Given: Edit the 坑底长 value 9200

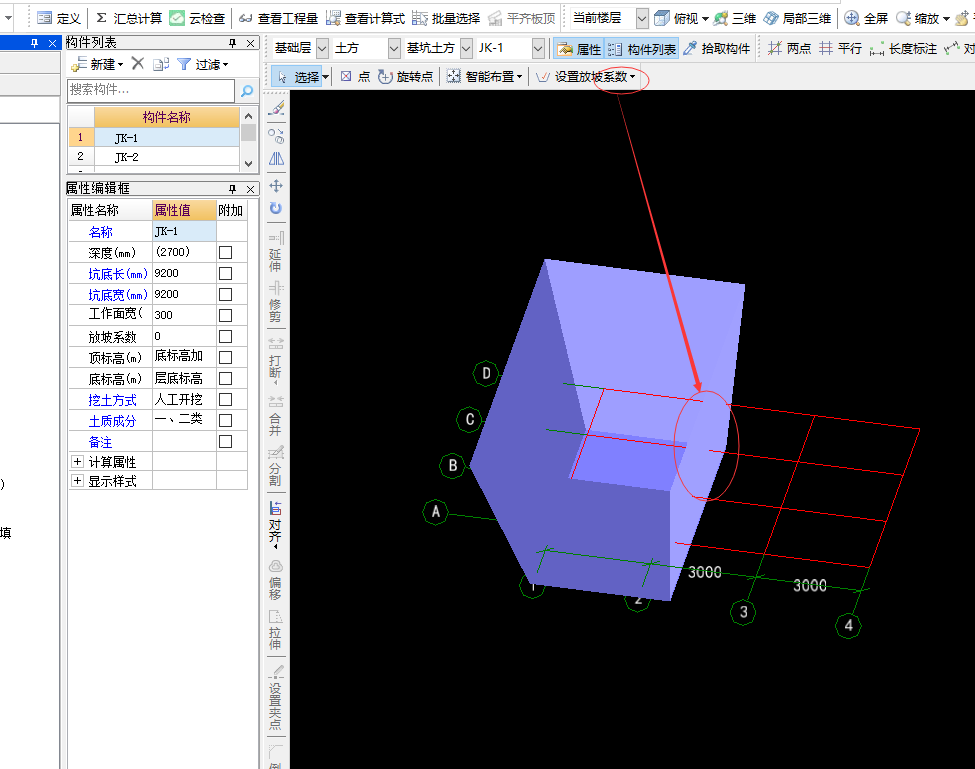Looking at the screenshot, I should 184,274.
